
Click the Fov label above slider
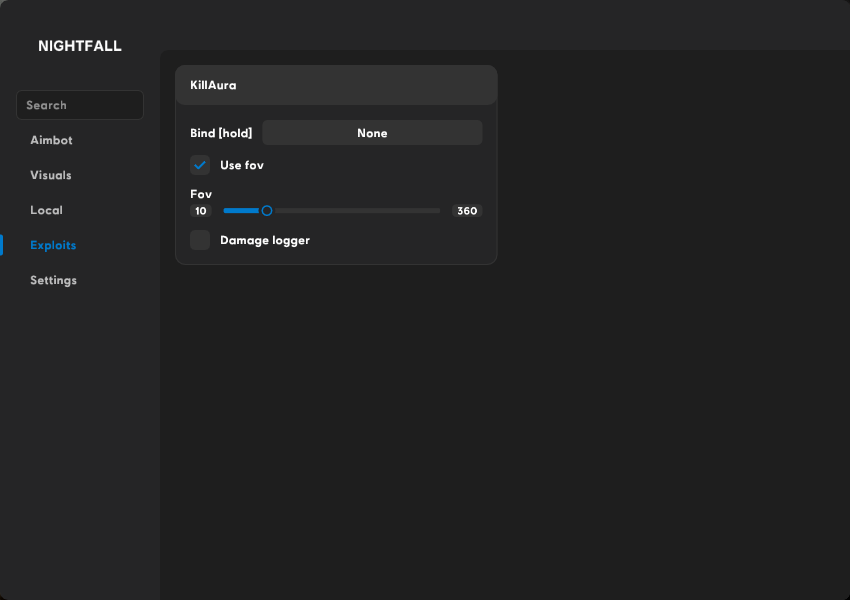pos(201,194)
